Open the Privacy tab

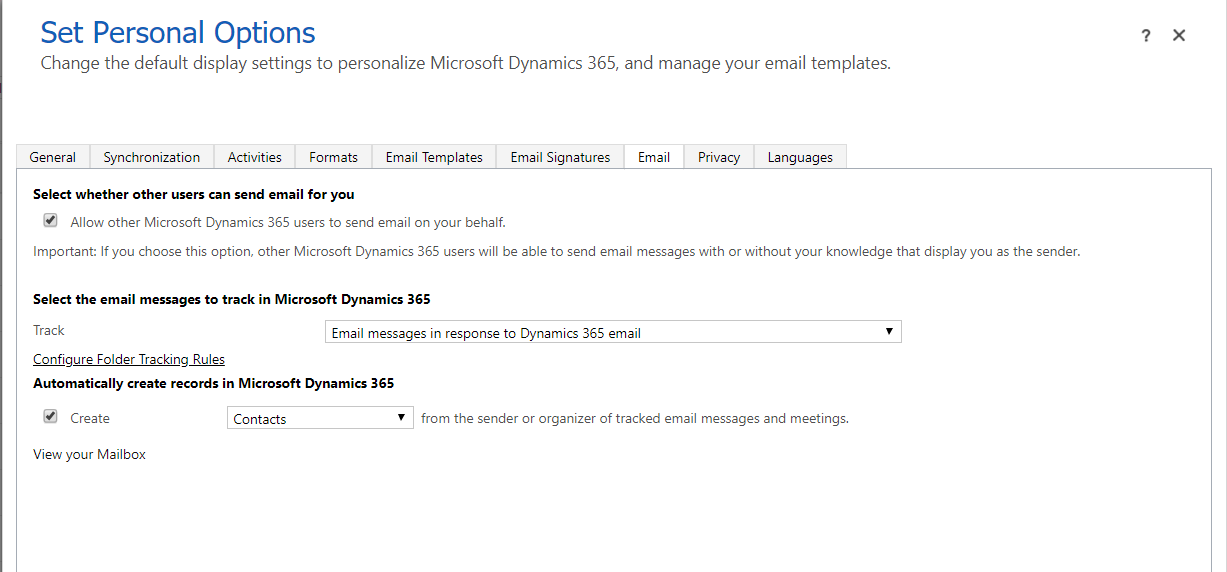pyautogui.click(x=719, y=157)
